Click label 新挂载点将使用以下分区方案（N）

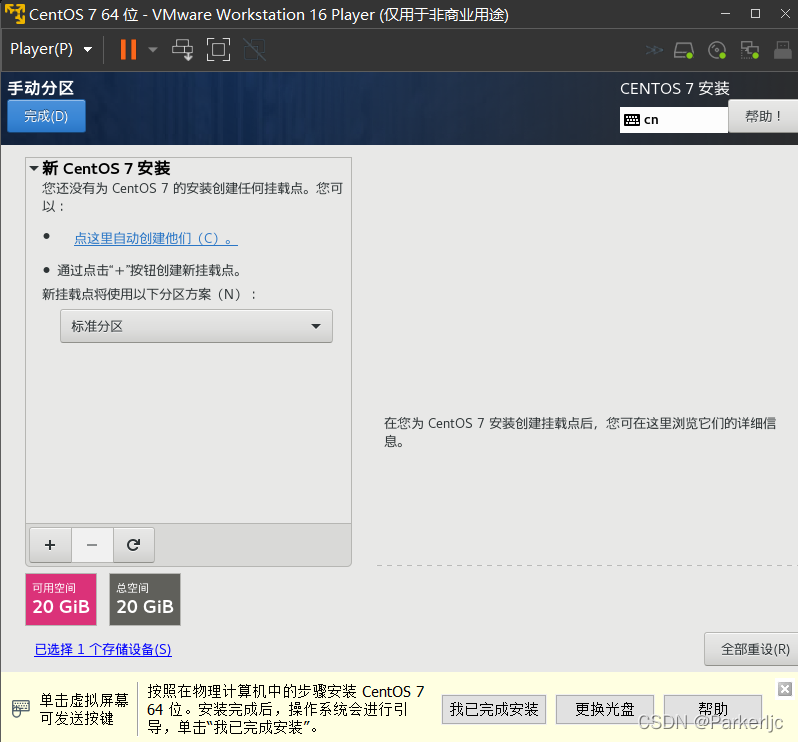pos(150,294)
